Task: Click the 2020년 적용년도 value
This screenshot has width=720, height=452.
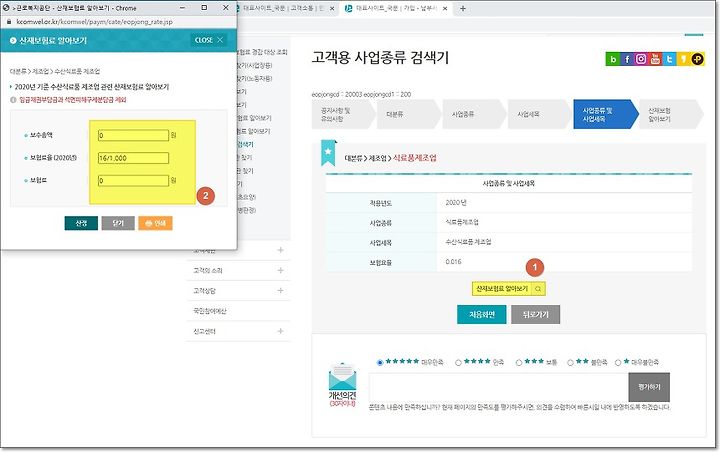Action: point(456,203)
